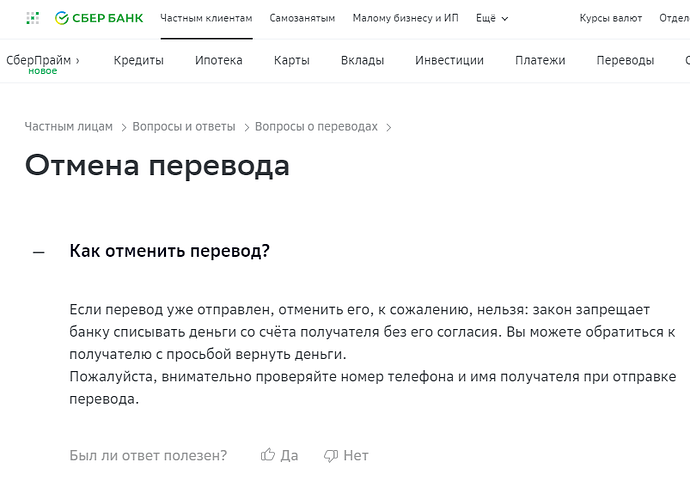Open 'Малому бизнесу и ИП' section
This screenshot has height=493, width=690.
(405, 18)
